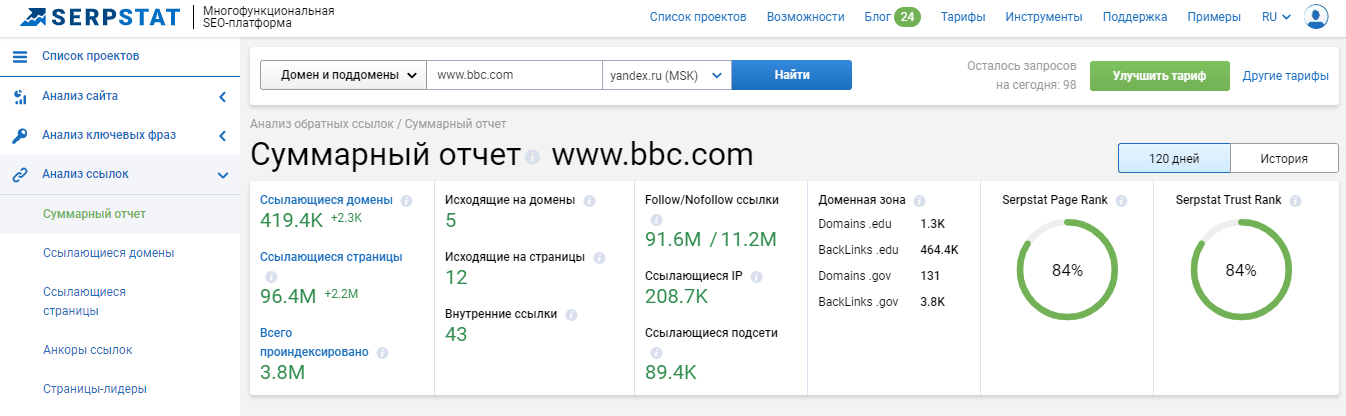Expand the Анализ сайта section chevron
The image size is (1346, 416).
pyautogui.click(x=222, y=97)
